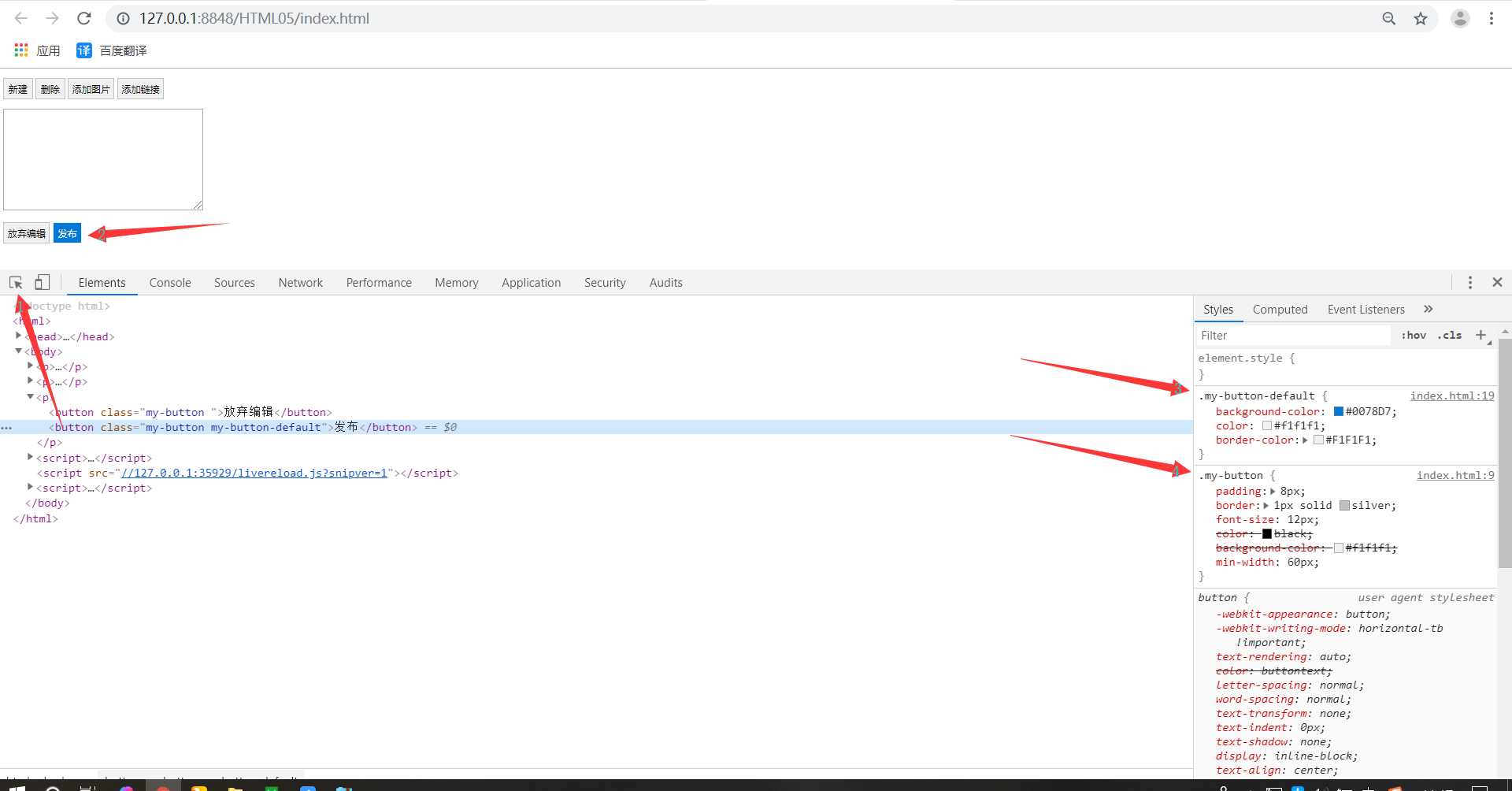The width and height of the screenshot is (1512, 791).
Task: Collapse the third p element node
Action: click(x=31, y=396)
